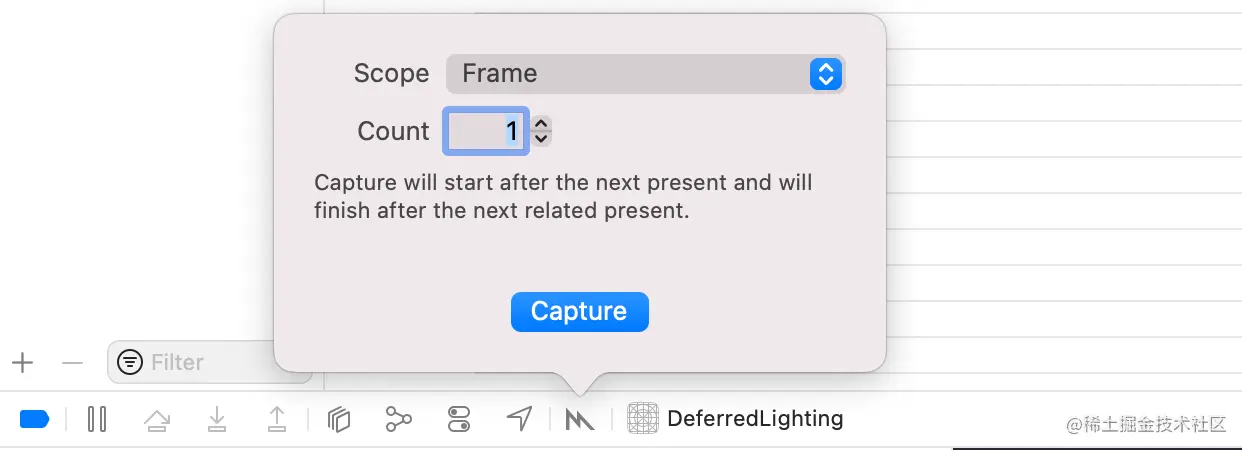Viewport: 1242px width, 450px height.
Task: Focus the Filter text field
Action: pyautogui.click(x=210, y=362)
